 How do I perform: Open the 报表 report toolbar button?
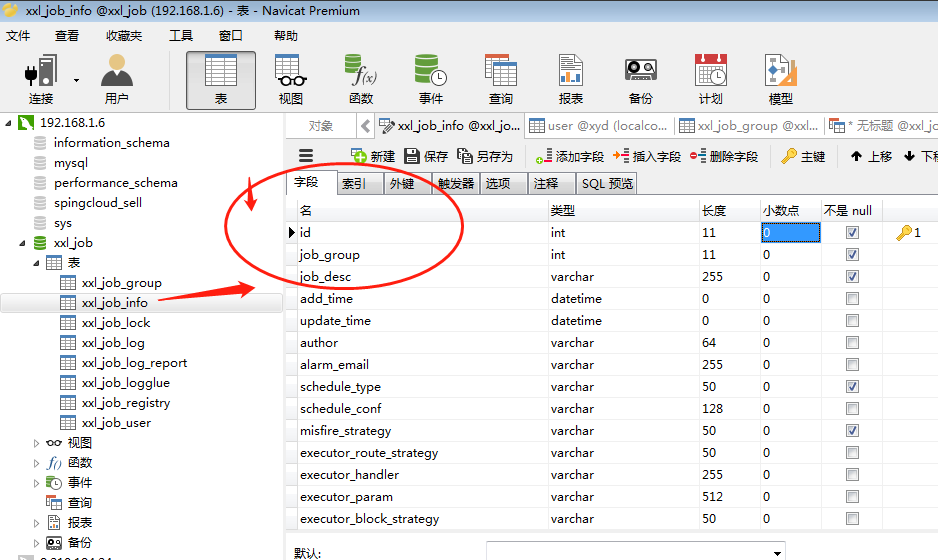(571, 80)
